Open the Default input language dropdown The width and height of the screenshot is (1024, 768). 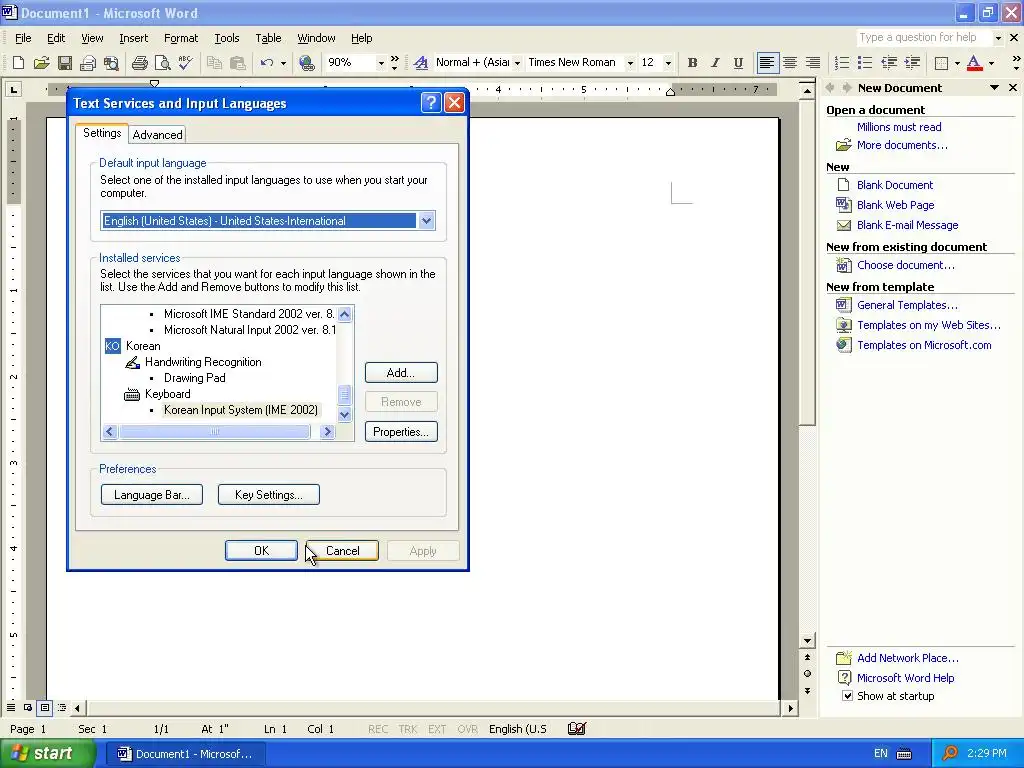click(426, 221)
